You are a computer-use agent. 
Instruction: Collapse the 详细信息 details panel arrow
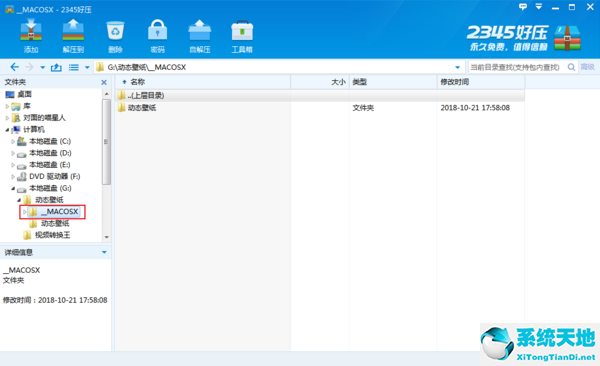[104, 252]
